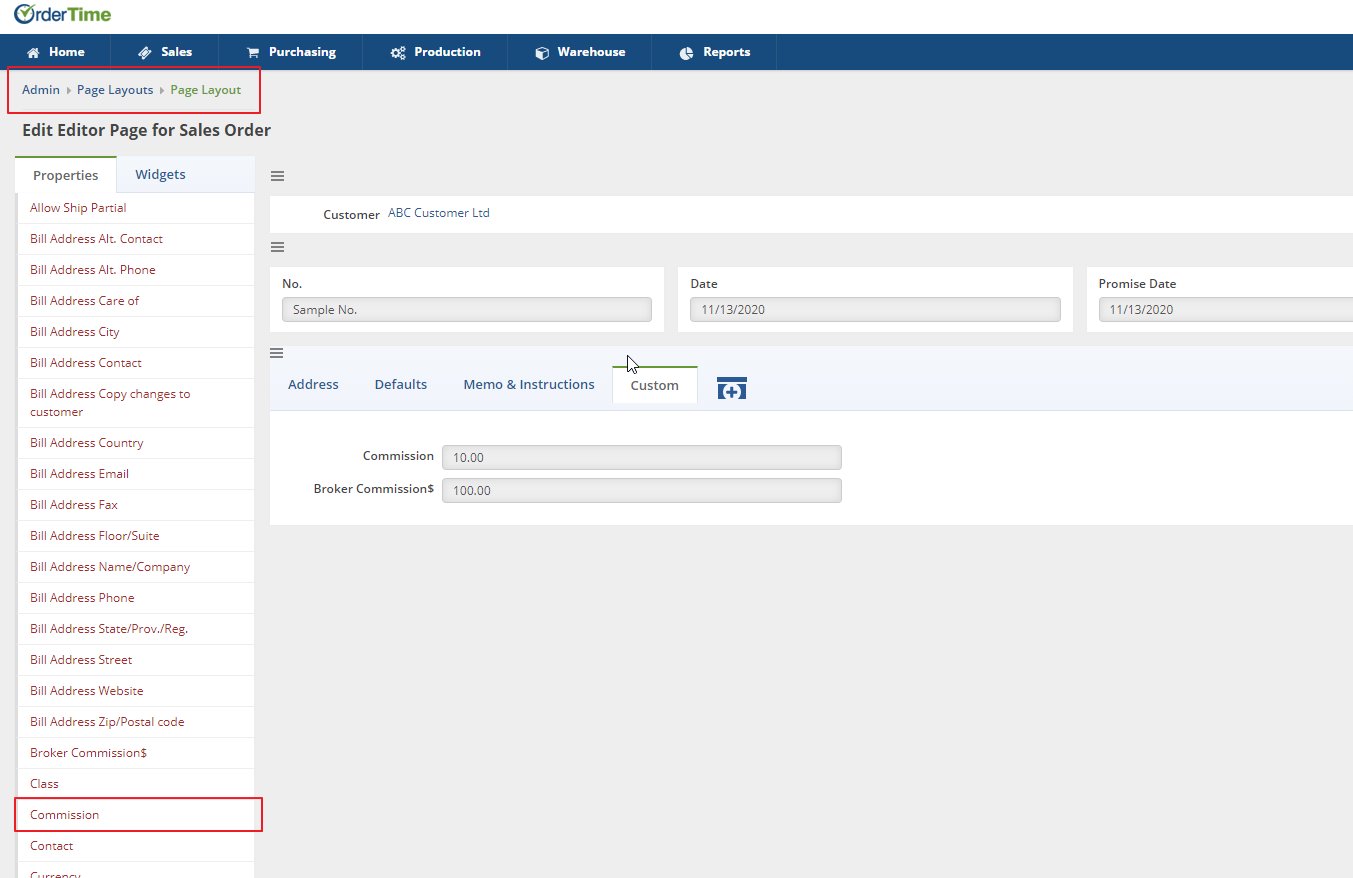
Task: Click the Date field
Action: pyautogui.click(x=875, y=310)
